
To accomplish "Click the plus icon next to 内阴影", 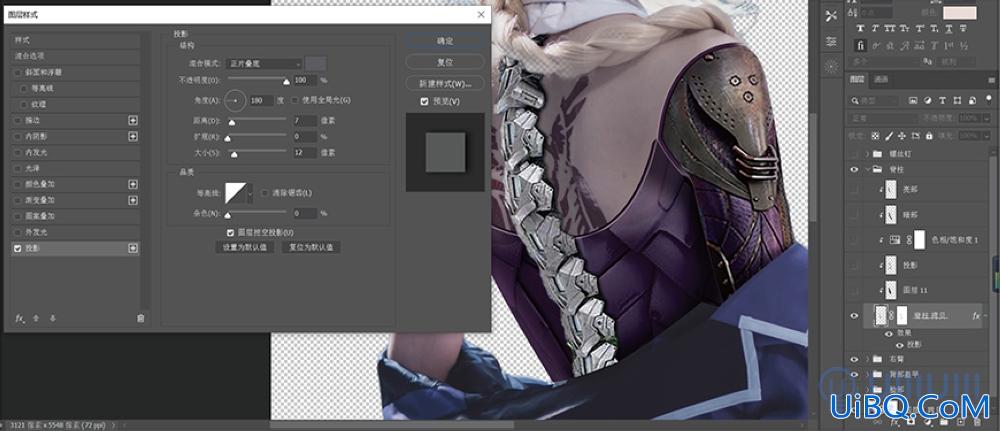I will pos(133,136).
